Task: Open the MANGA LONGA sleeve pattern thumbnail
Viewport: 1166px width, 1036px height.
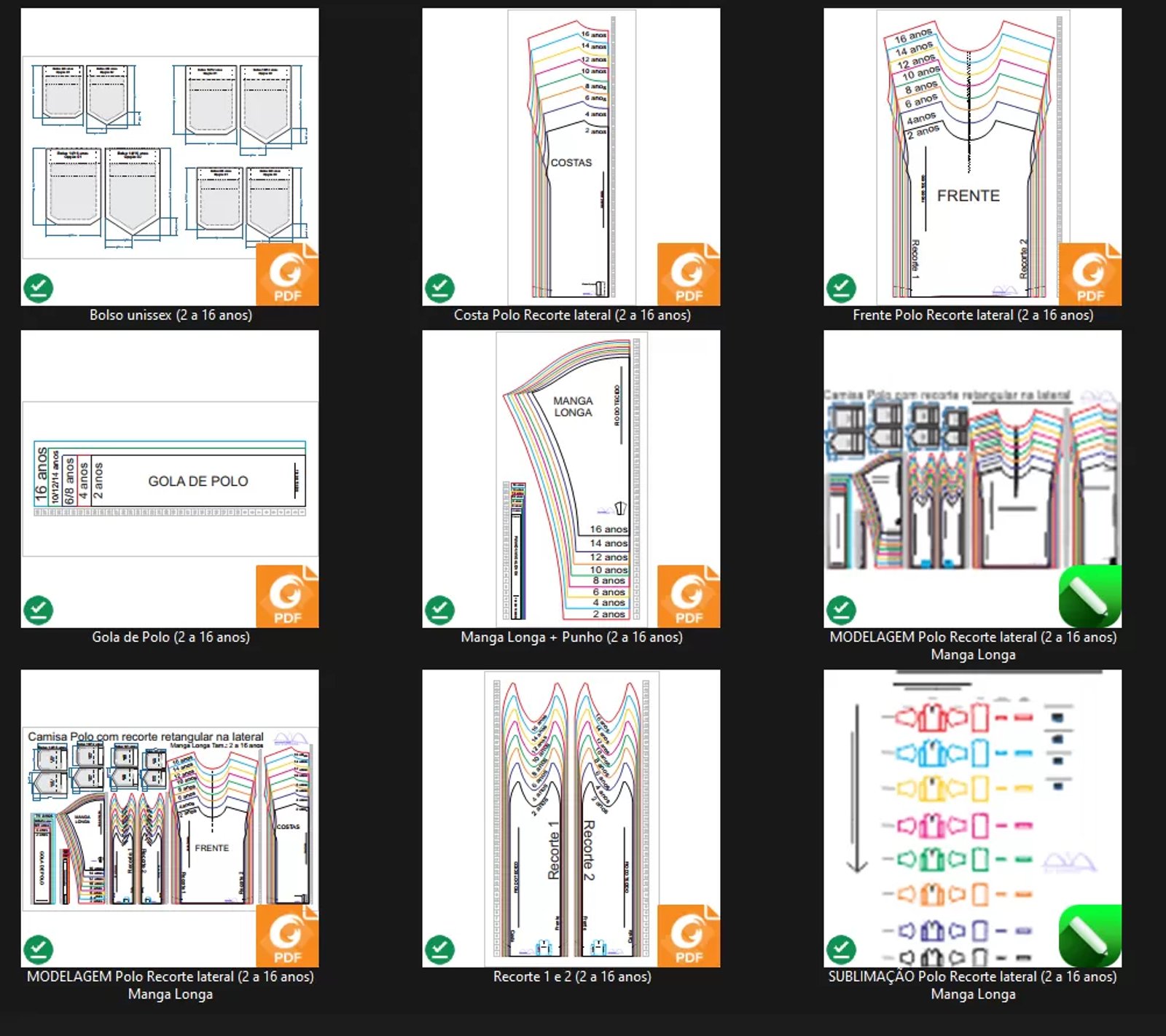Action: pos(571,479)
